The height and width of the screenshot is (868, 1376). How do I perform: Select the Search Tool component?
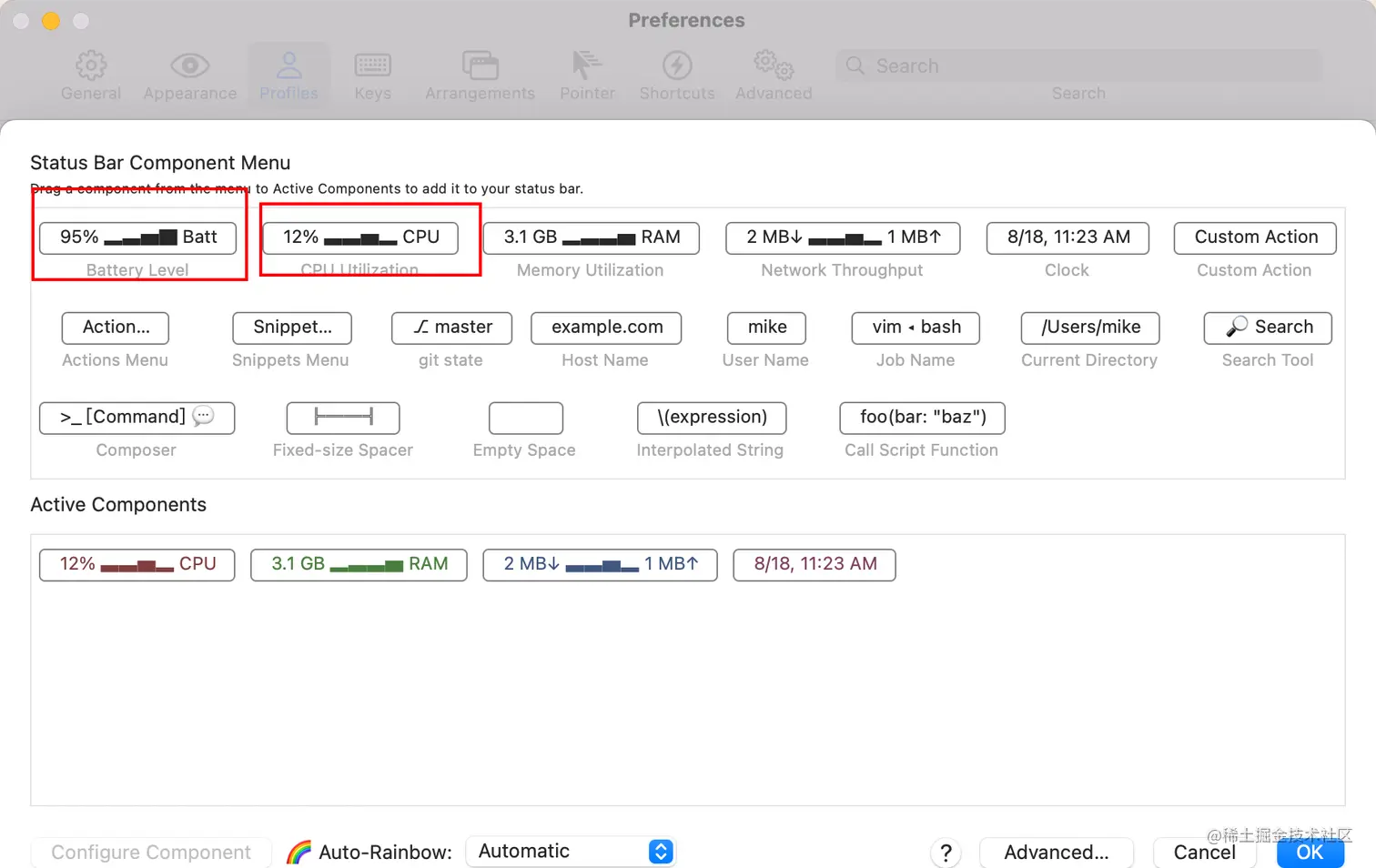(1268, 328)
